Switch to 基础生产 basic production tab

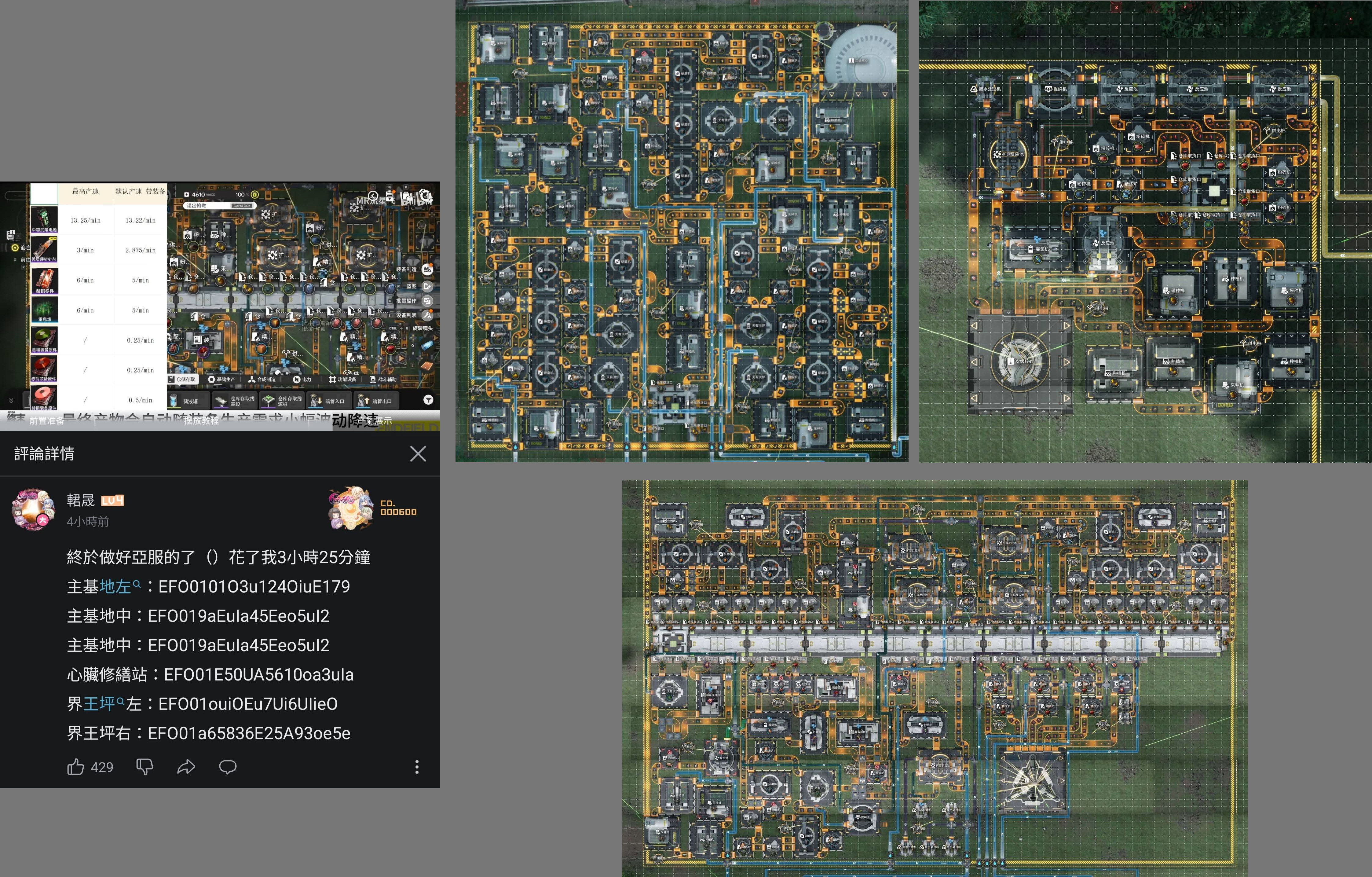tap(221, 379)
